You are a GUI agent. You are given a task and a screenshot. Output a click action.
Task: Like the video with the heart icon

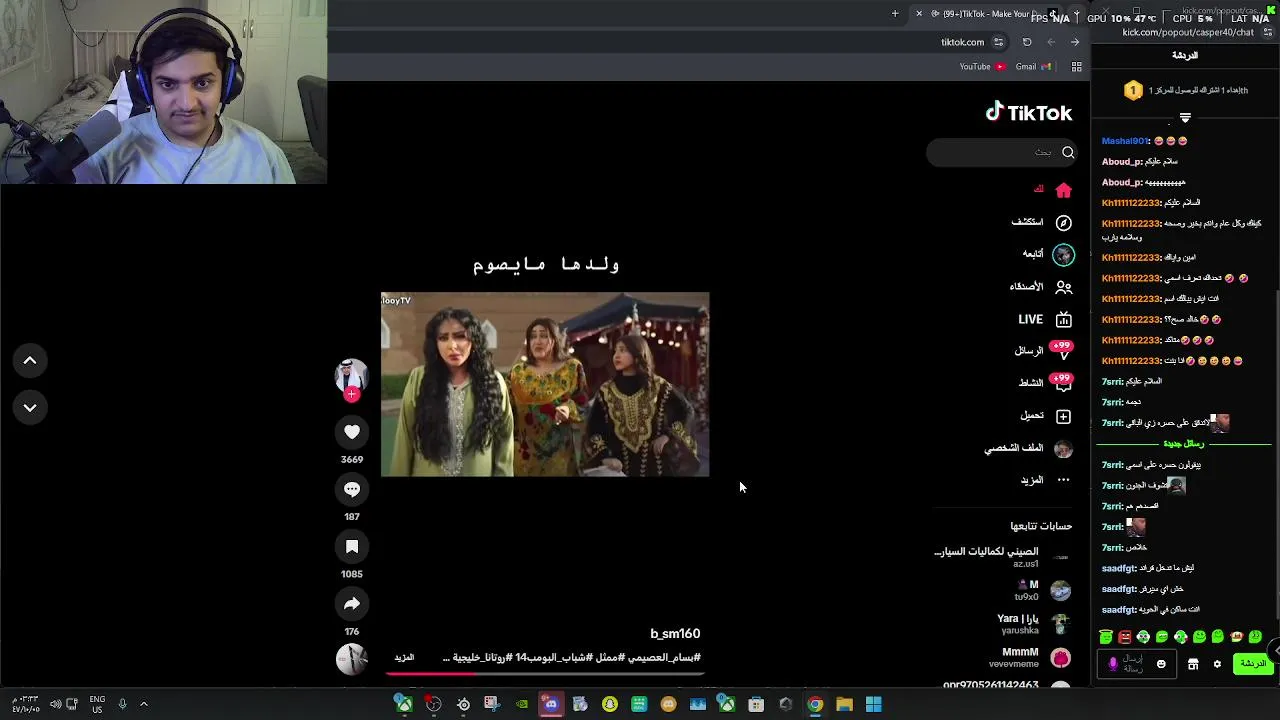(352, 432)
